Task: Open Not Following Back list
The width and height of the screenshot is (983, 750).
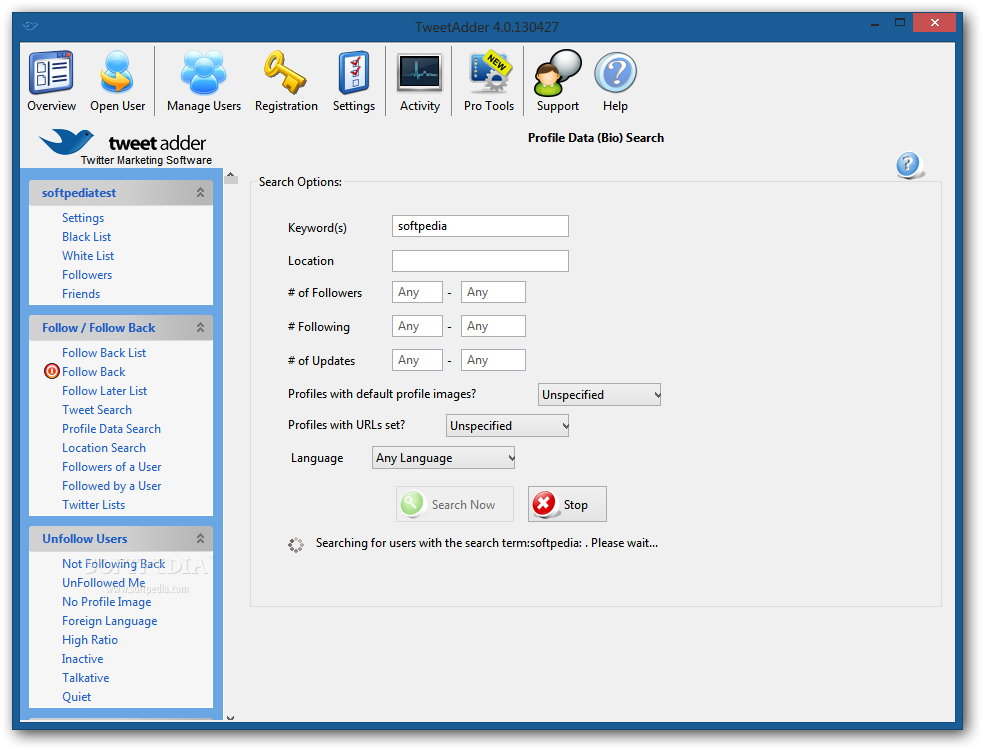Action: click(113, 563)
